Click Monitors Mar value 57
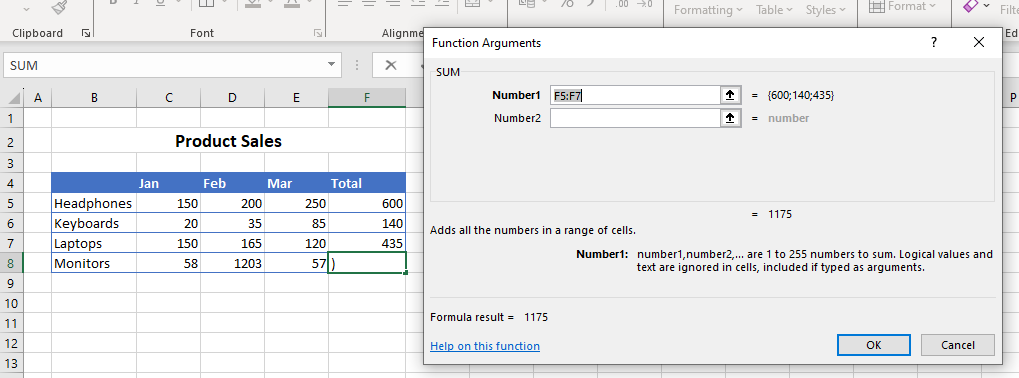This screenshot has height=378, width=1019. [296, 264]
